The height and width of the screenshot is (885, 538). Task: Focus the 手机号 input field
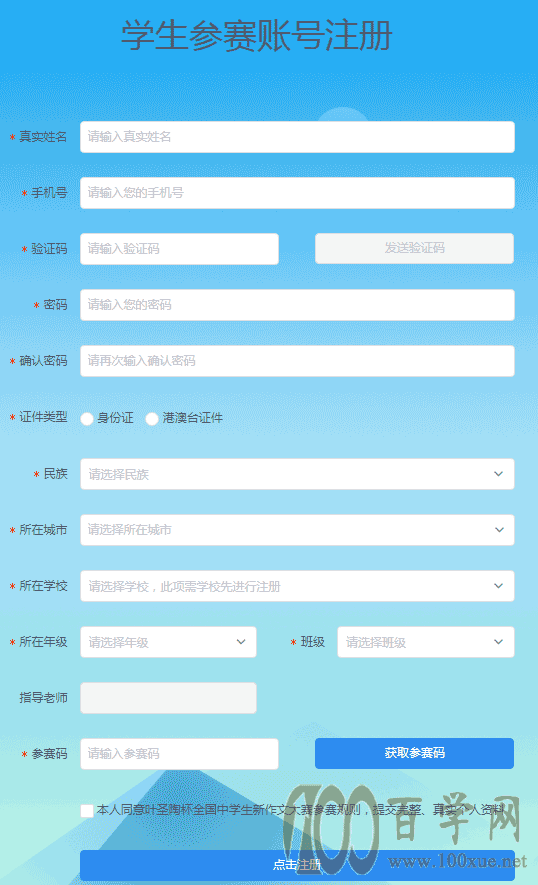coord(297,192)
